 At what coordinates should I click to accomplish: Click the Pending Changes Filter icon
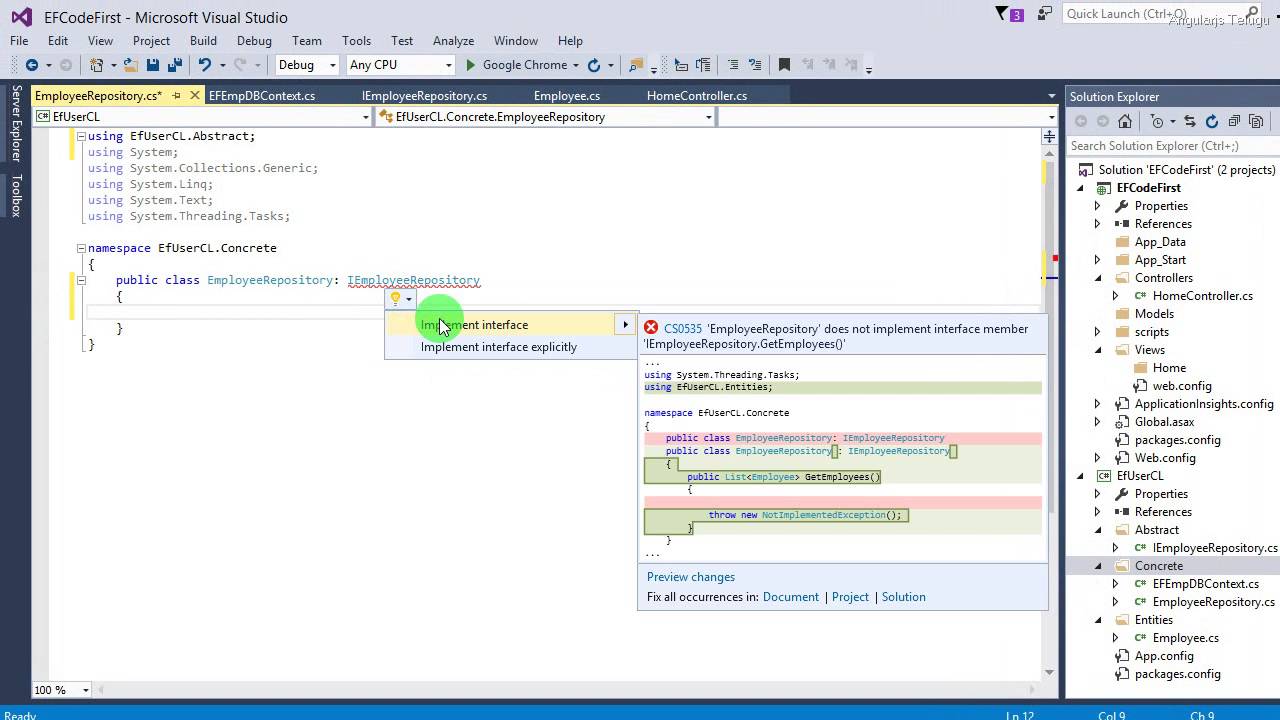1157,121
